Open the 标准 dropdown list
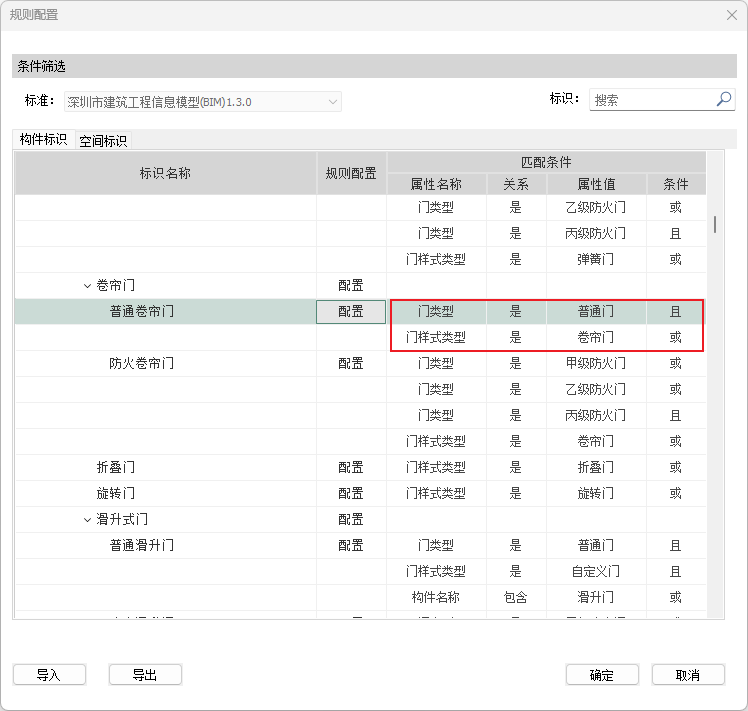 [x=332, y=102]
